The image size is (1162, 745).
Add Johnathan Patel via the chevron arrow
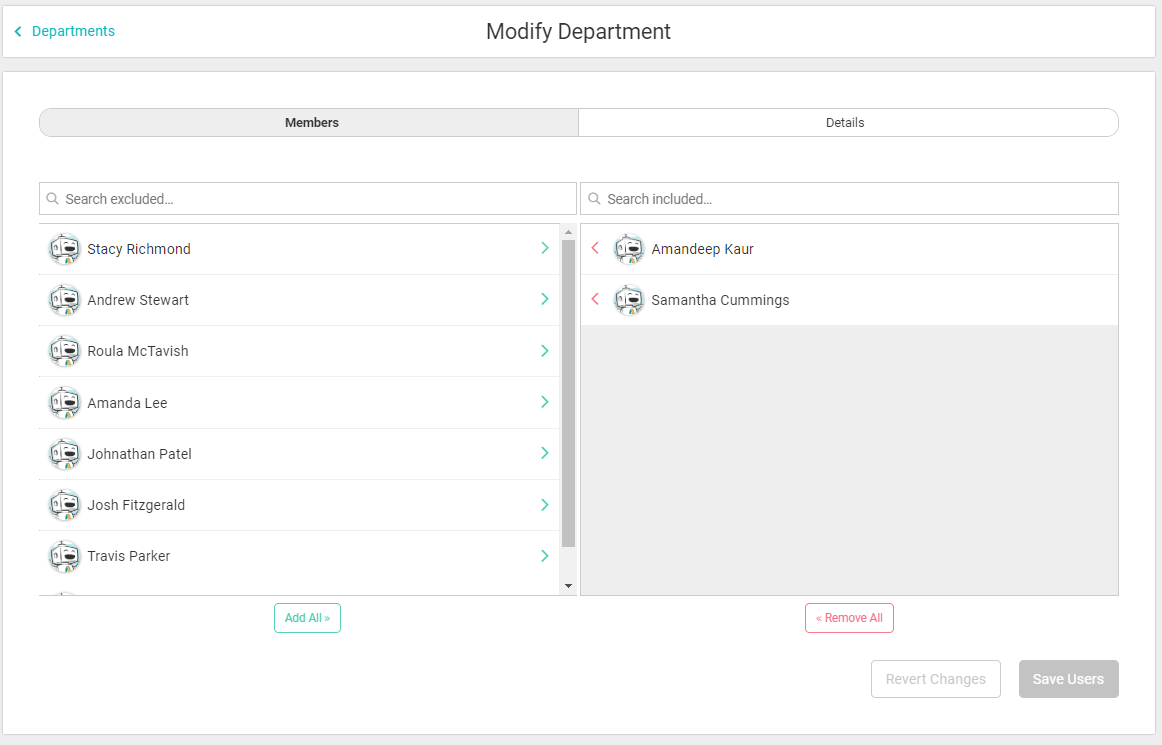tap(545, 453)
